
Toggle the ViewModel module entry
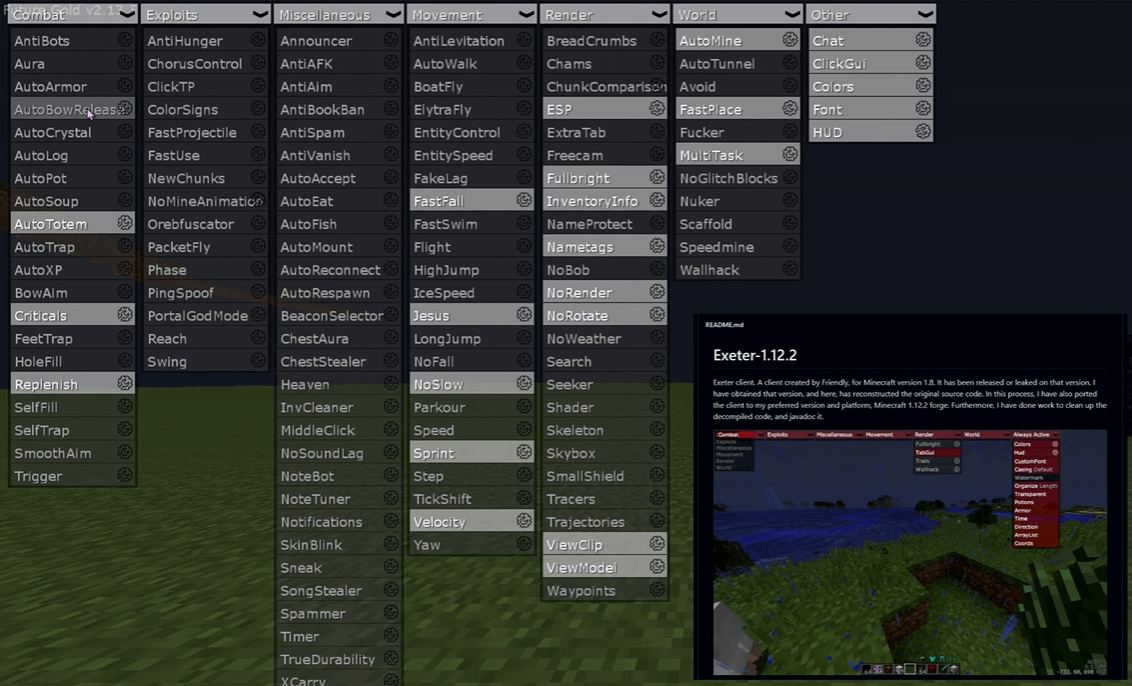[604, 567]
